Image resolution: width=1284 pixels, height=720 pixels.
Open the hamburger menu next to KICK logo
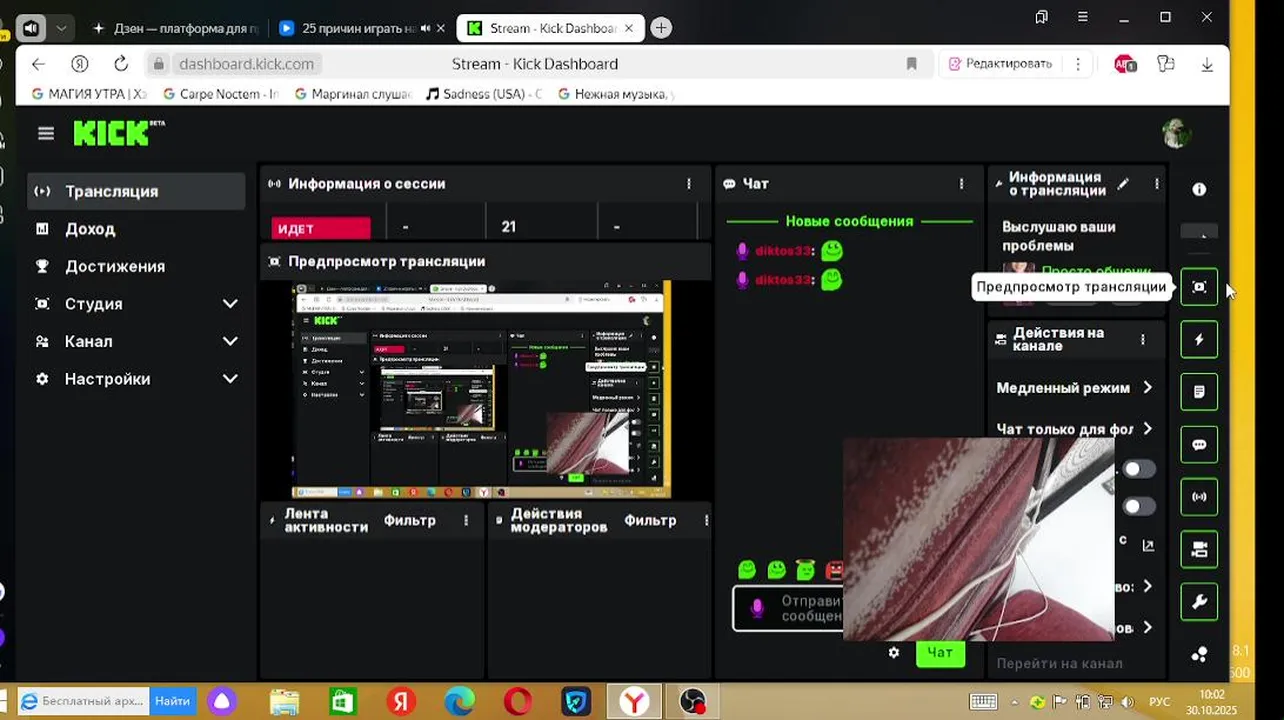(x=46, y=133)
